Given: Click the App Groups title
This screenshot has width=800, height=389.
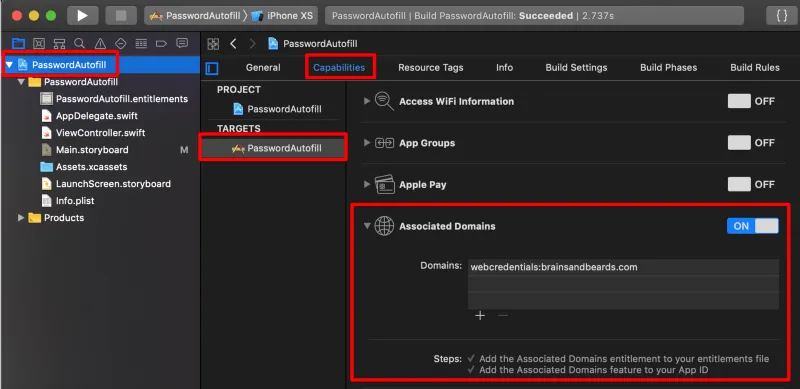Looking at the screenshot, I should pos(427,143).
